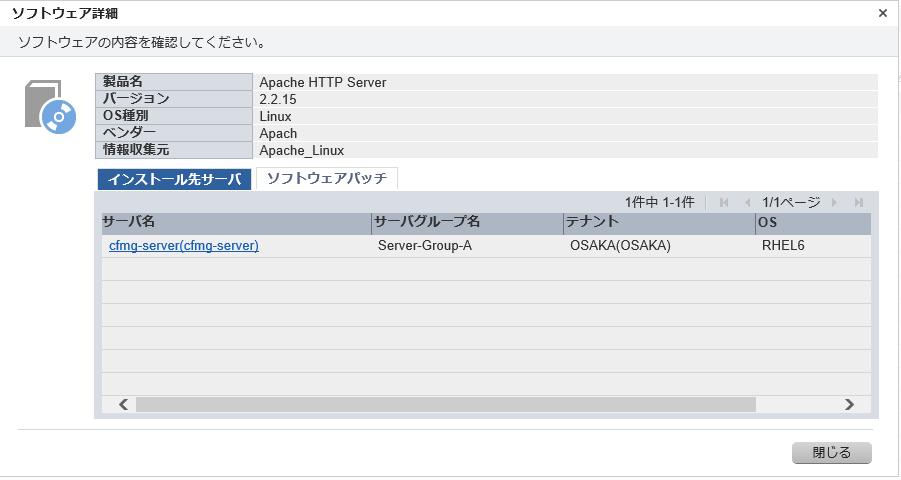
Task: Jump to last page icon
Action: [x=858, y=202]
